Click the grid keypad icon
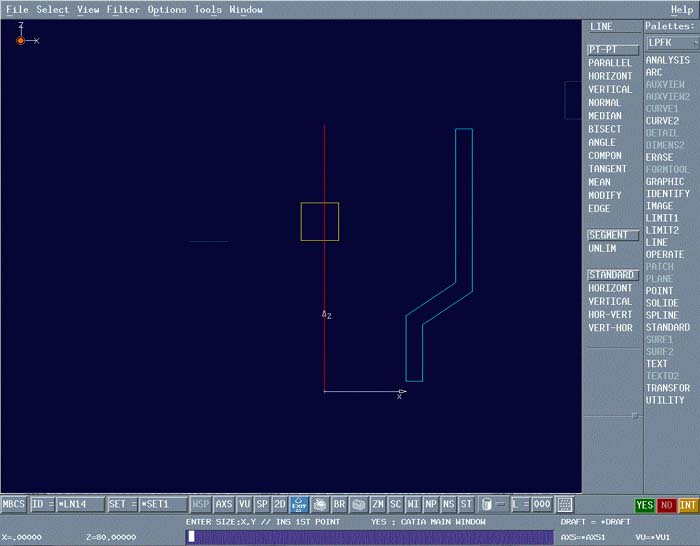 tap(565, 504)
